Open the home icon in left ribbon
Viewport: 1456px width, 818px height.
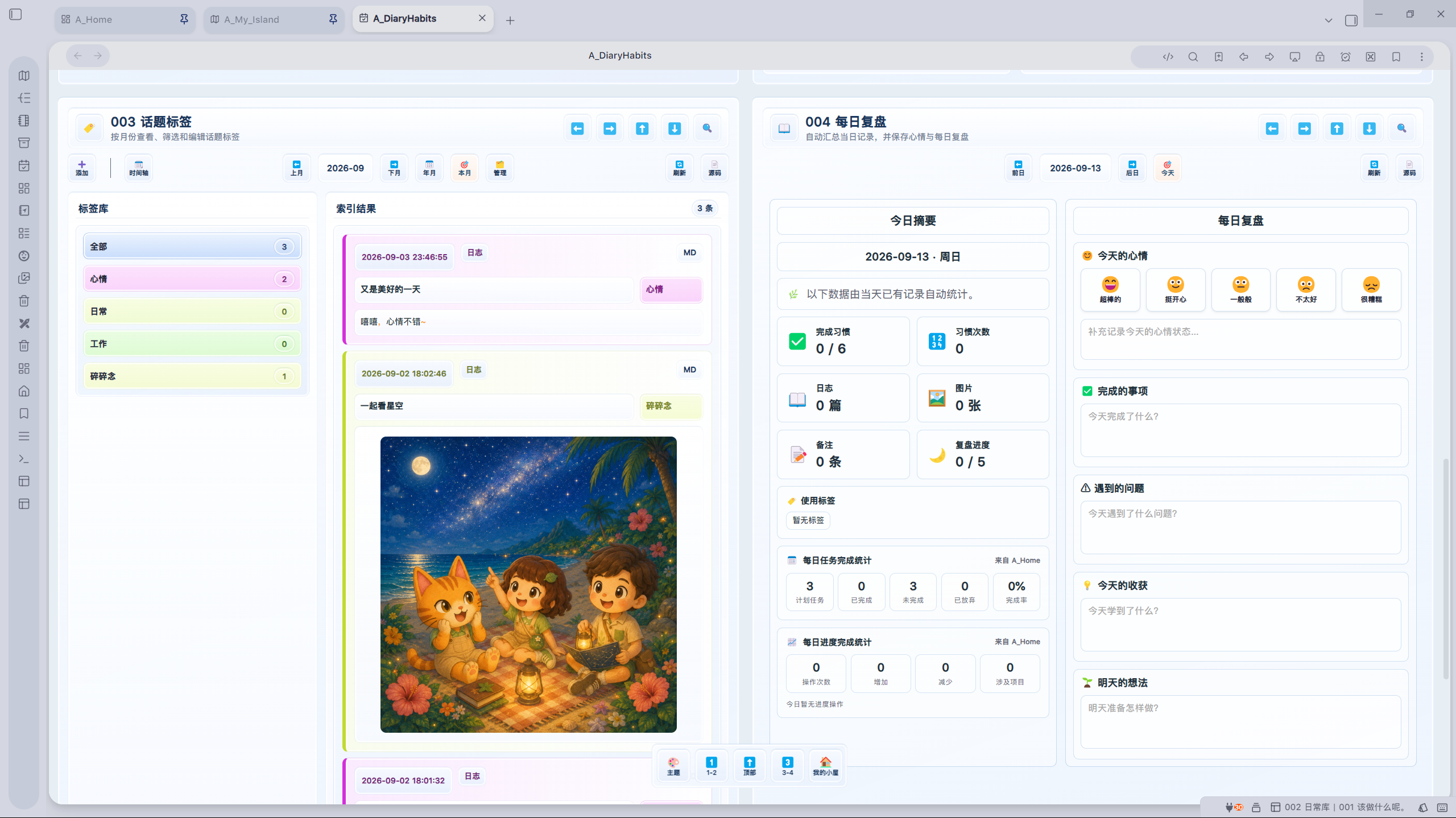pyautogui.click(x=24, y=391)
